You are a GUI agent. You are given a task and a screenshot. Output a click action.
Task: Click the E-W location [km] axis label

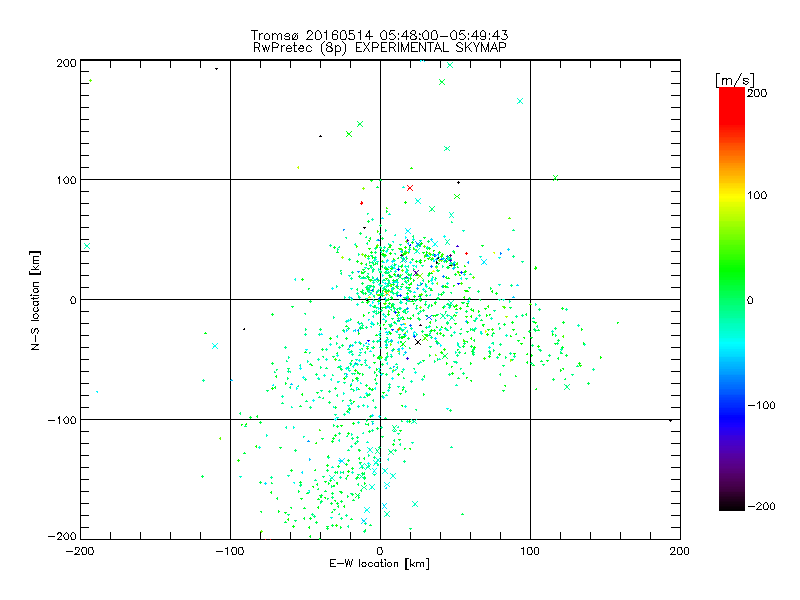point(379,564)
